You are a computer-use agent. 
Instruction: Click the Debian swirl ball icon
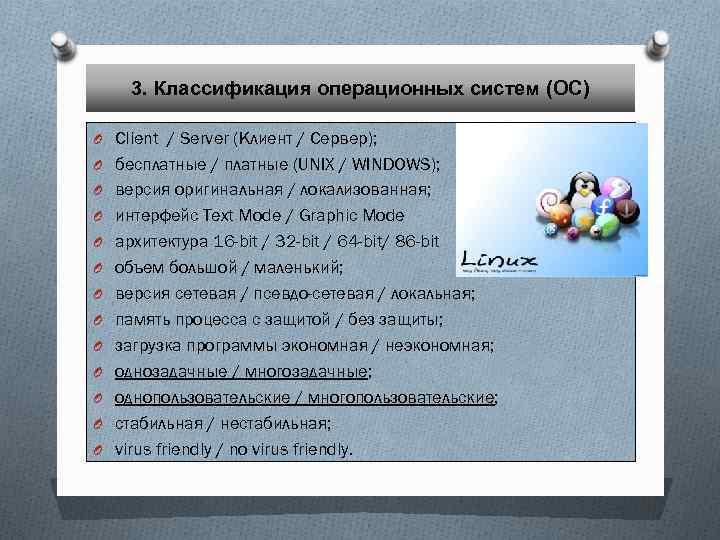click(x=548, y=201)
